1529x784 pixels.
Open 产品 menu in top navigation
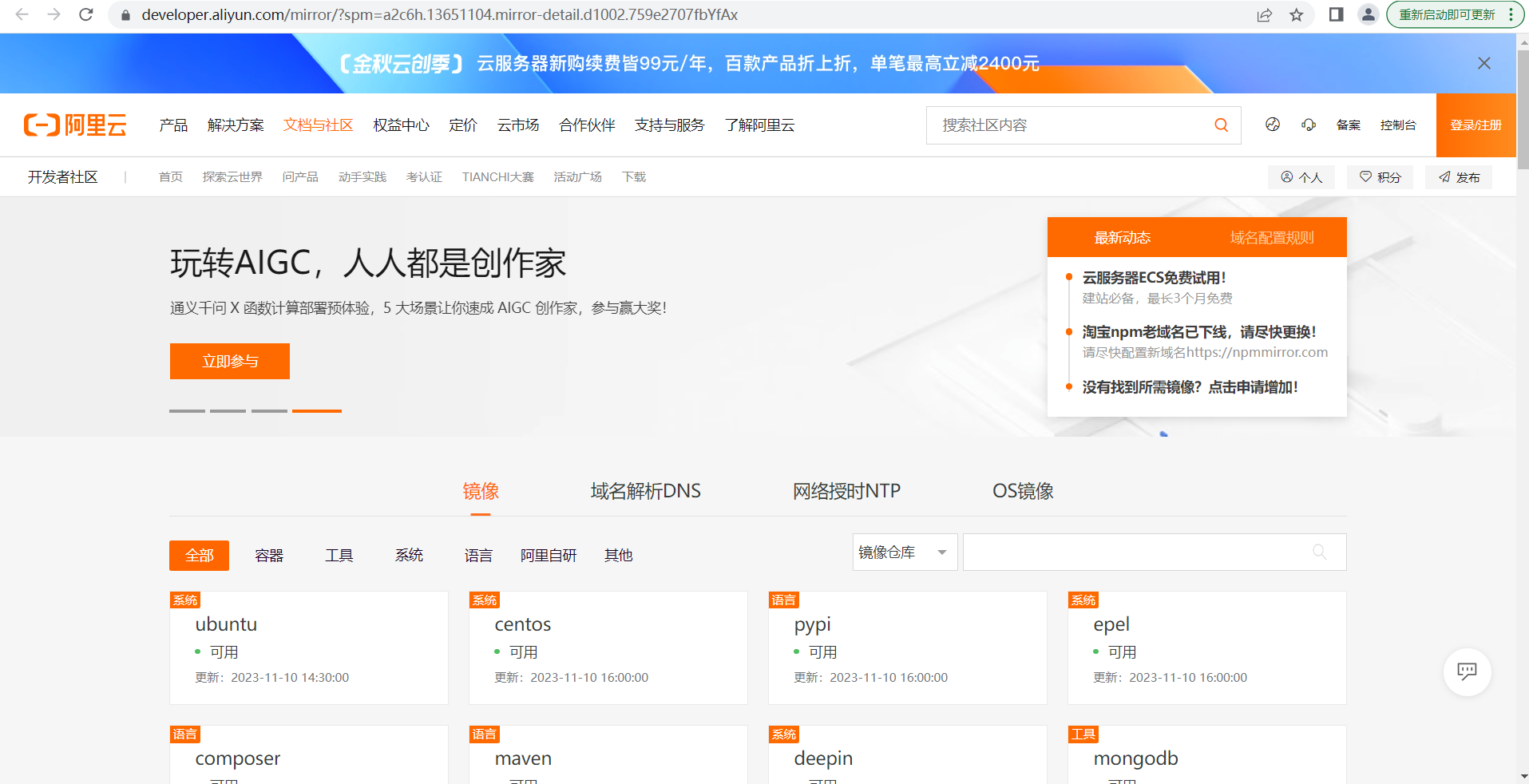tap(173, 125)
